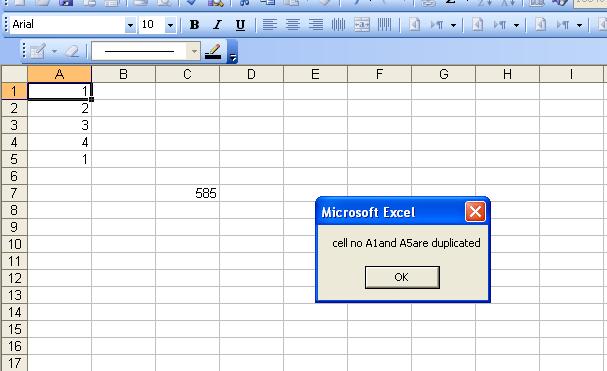Open the font size dropdown
This screenshot has width=607, height=371.
coord(170,25)
